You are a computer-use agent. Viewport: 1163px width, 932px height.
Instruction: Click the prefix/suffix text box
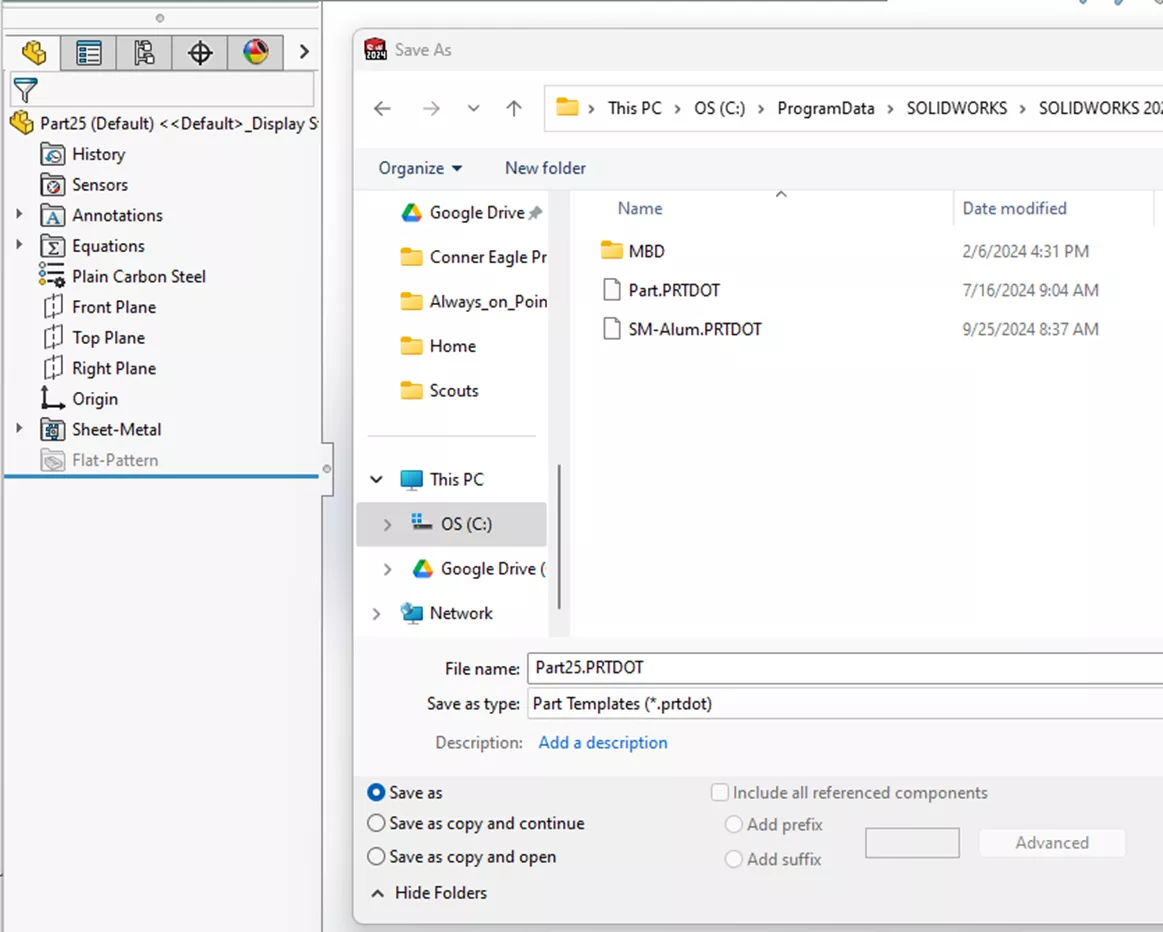(x=912, y=843)
